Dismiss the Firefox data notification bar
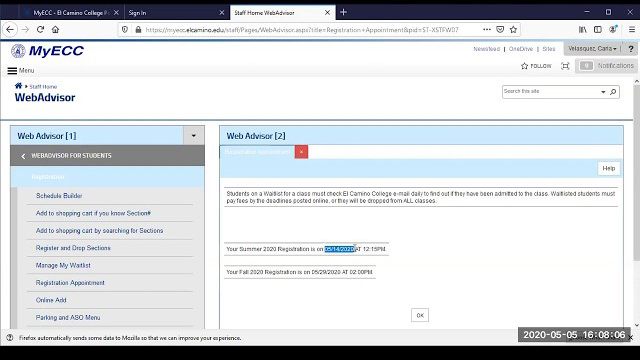This screenshot has width=640, height=360. [x=631, y=338]
